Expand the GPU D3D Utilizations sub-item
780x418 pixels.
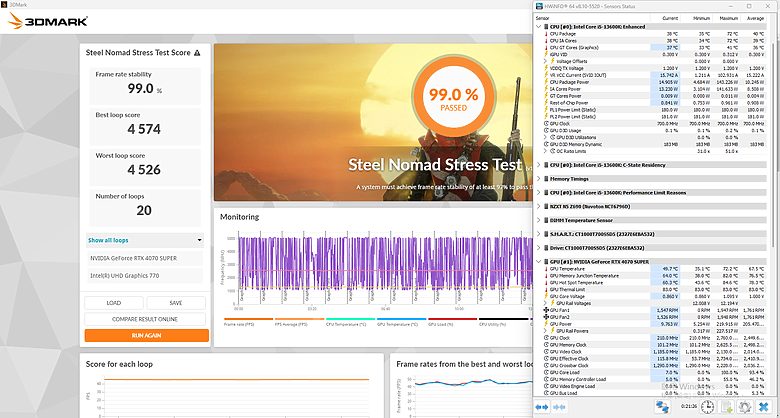click(x=546, y=137)
